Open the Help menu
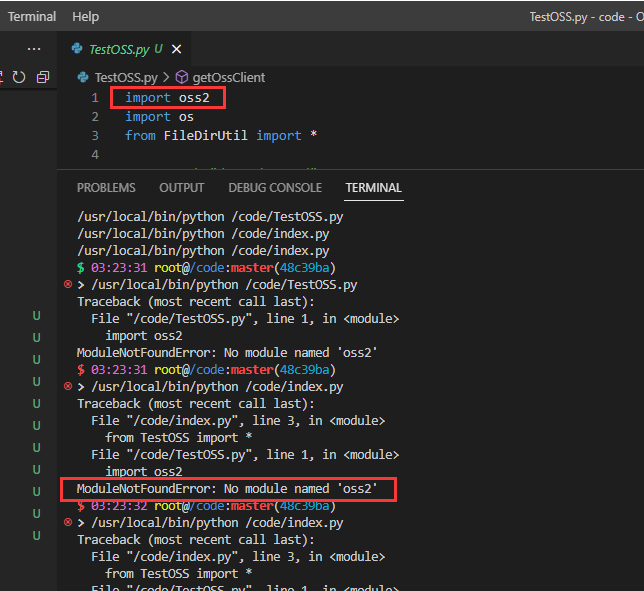644x591 pixels. click(x=85, y=16)
